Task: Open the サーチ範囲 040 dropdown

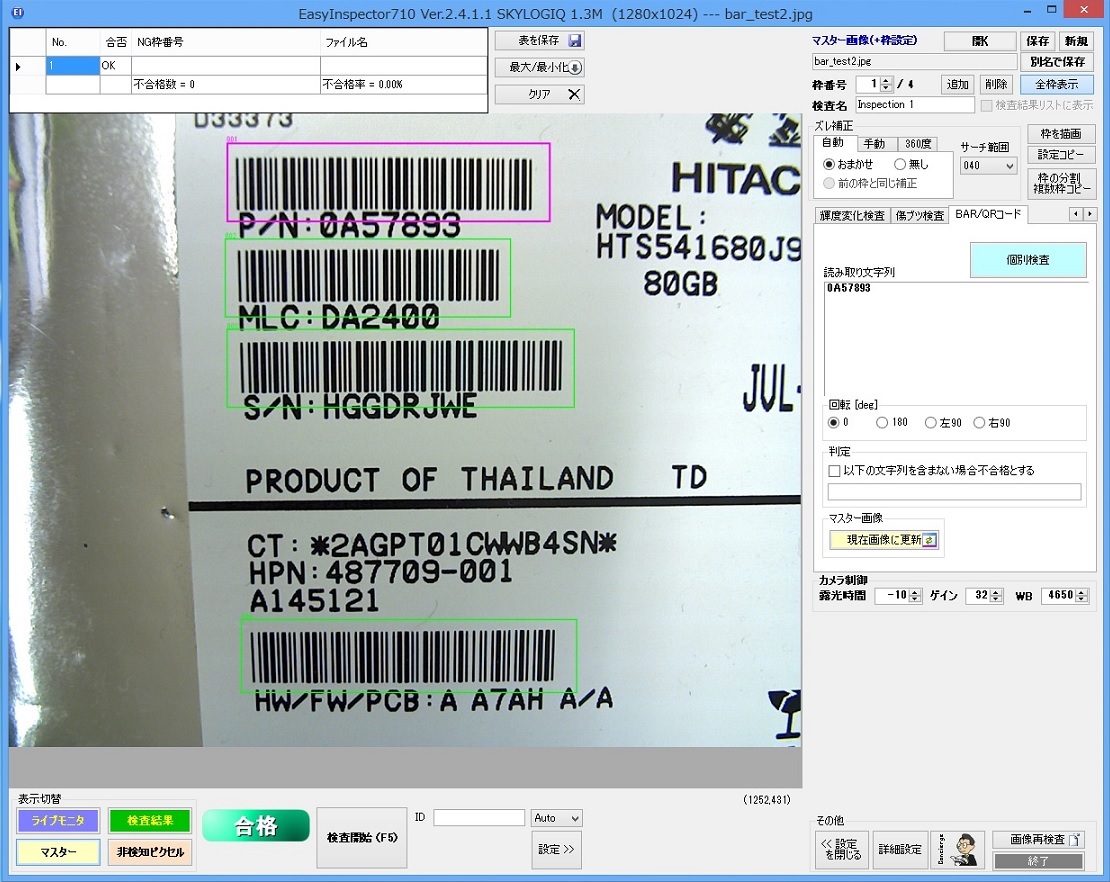Action: [988, 166]
